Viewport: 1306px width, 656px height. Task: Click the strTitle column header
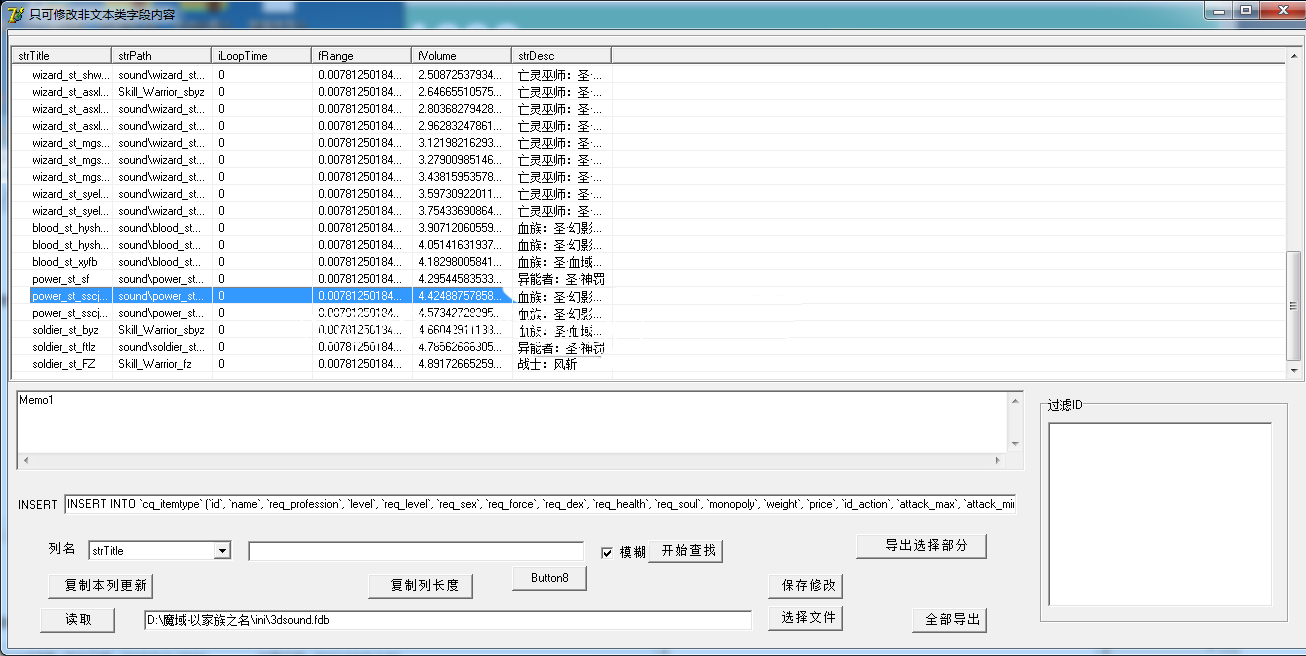click(x=61, y=56)
